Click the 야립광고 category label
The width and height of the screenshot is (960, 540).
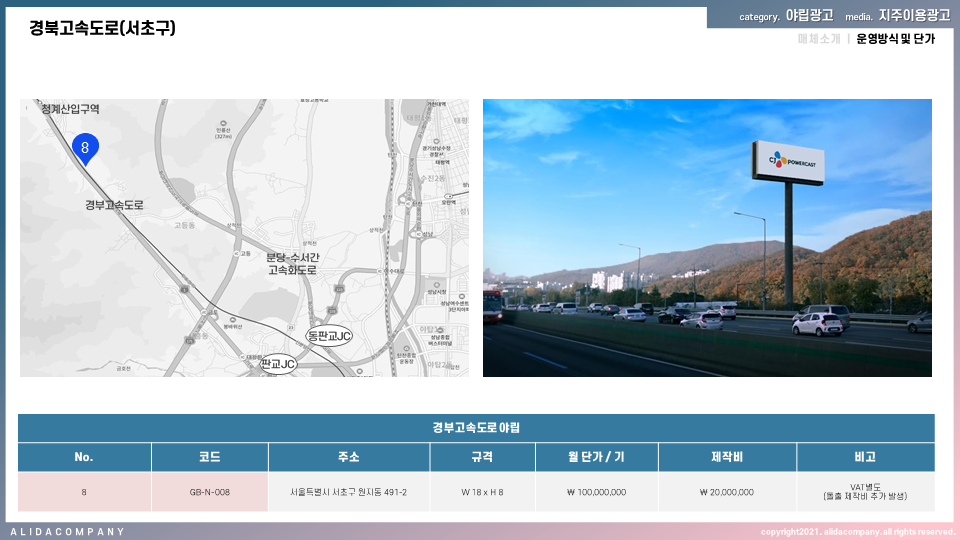[809, 16]
